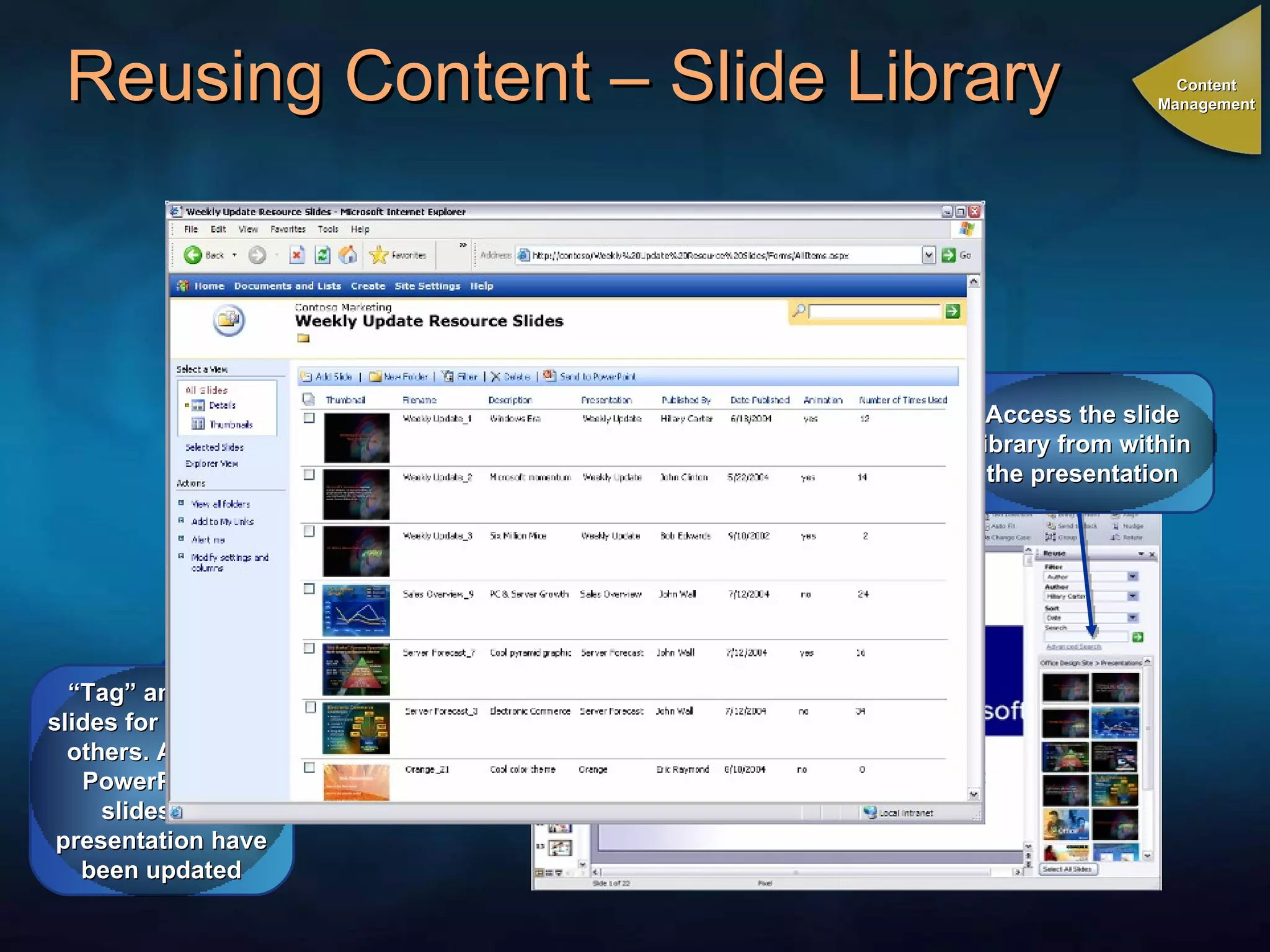Click the Local intranet zone icon in status bar
This screenshot has width=1270, height=952.
click(870, 812)
